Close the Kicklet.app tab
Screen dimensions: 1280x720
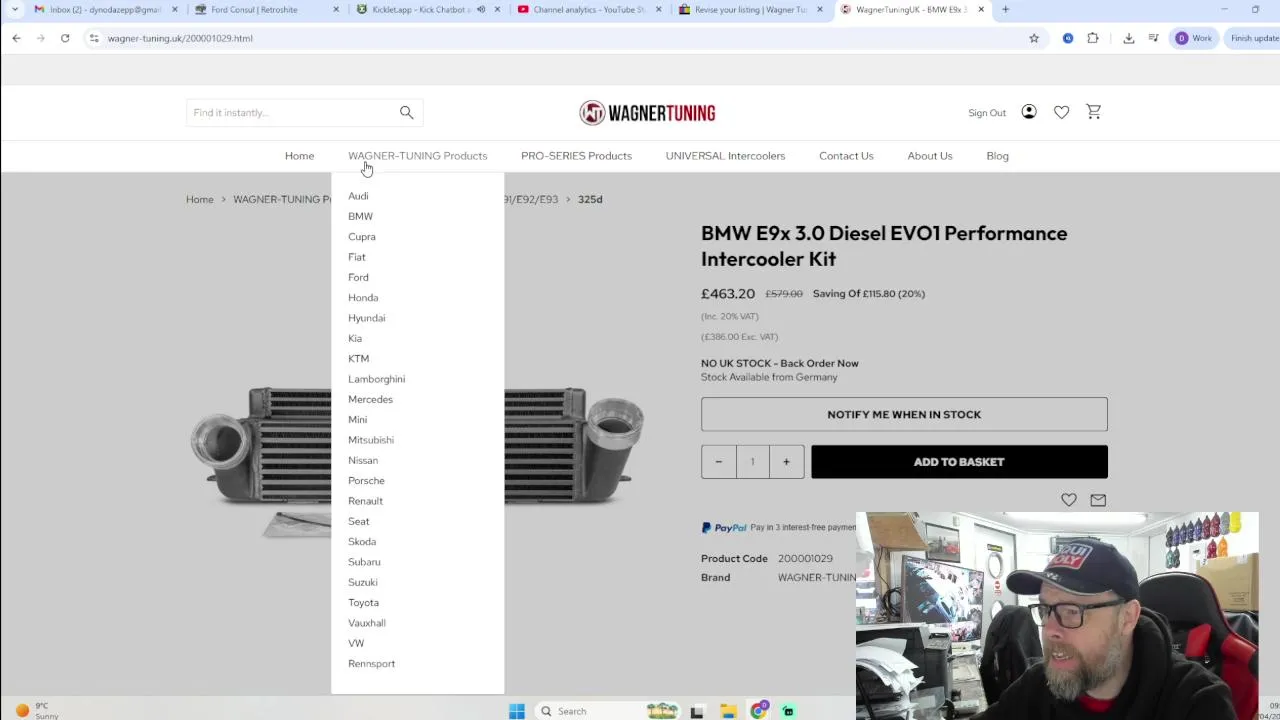pos(497,10)
